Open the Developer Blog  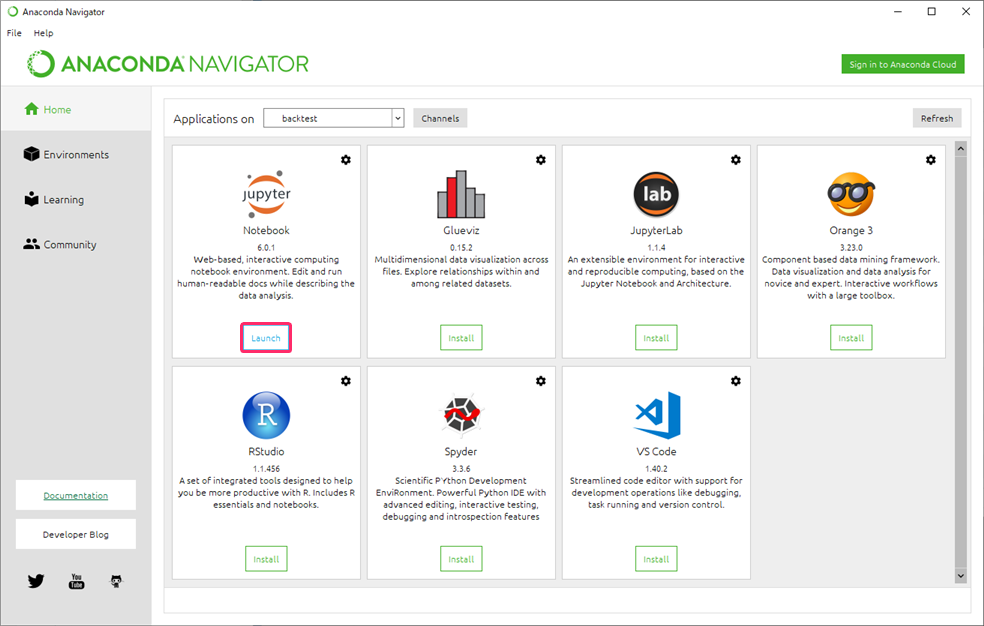tap(76, 534)
